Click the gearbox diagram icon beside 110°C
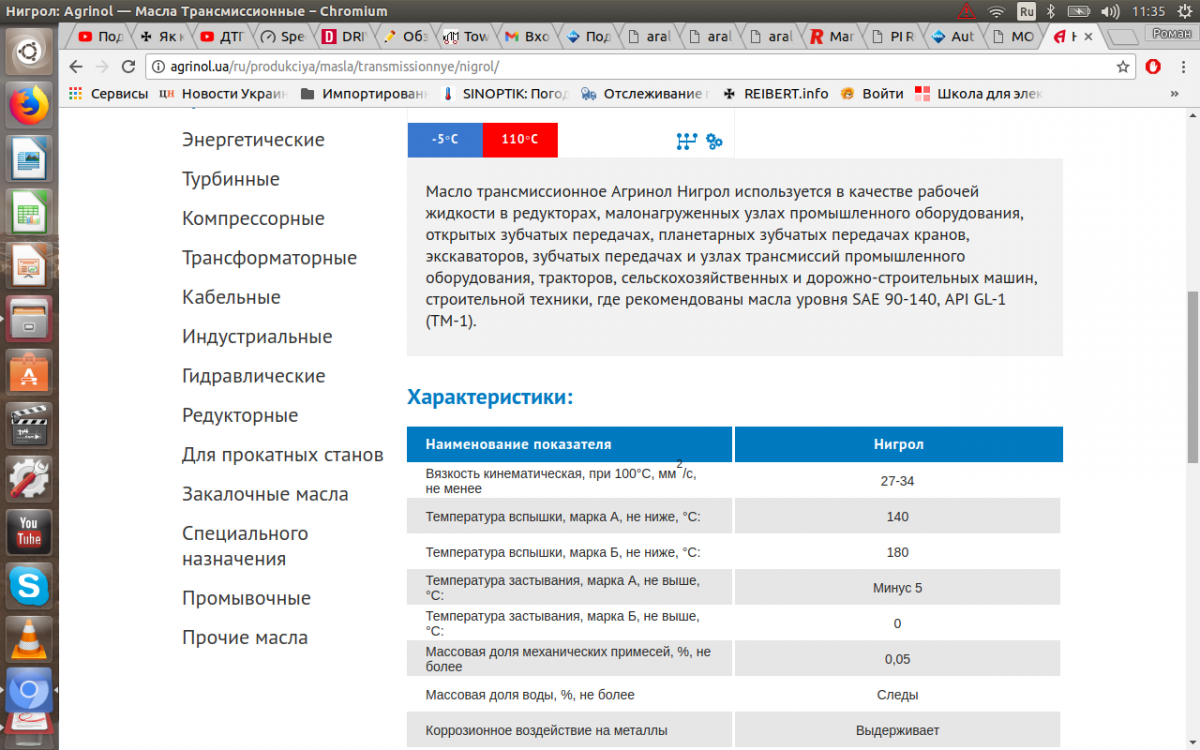 [x=686, y=141]
